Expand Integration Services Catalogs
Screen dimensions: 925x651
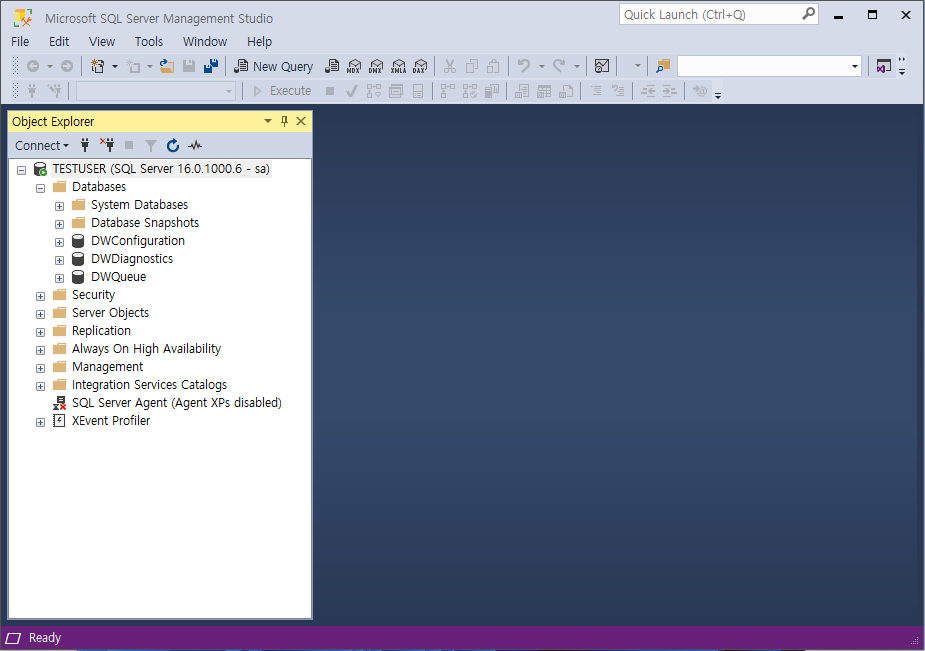pyautogui.click(x=41, y=386)
